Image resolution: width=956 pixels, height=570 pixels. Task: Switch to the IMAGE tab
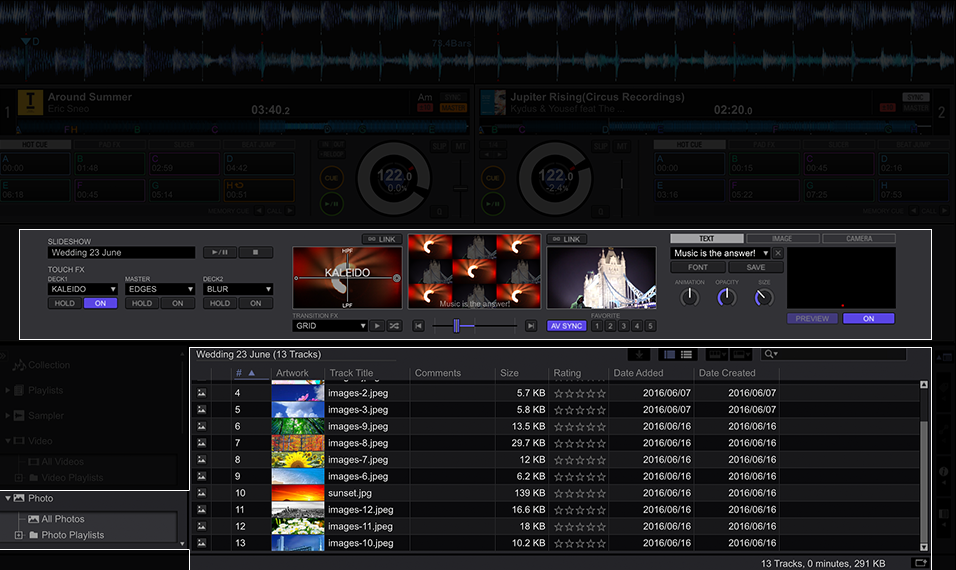coord(782,238)
